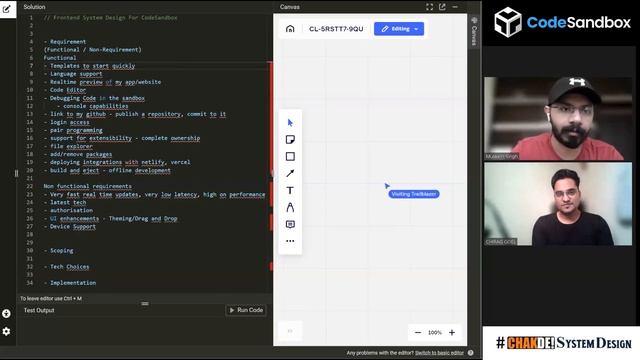Open more tools ellipsis in canvas toolbar
640x360 pixels.
[x=290, y=241]
